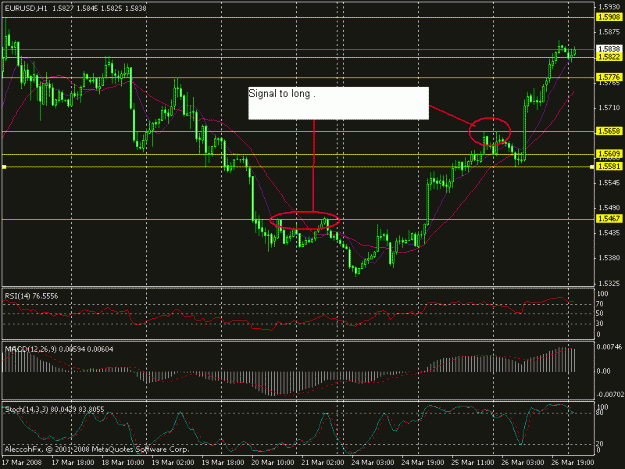Click the 17 Mar 2008 date label
This screenshot has width=625, height=469.
click(x=22, y=463)
